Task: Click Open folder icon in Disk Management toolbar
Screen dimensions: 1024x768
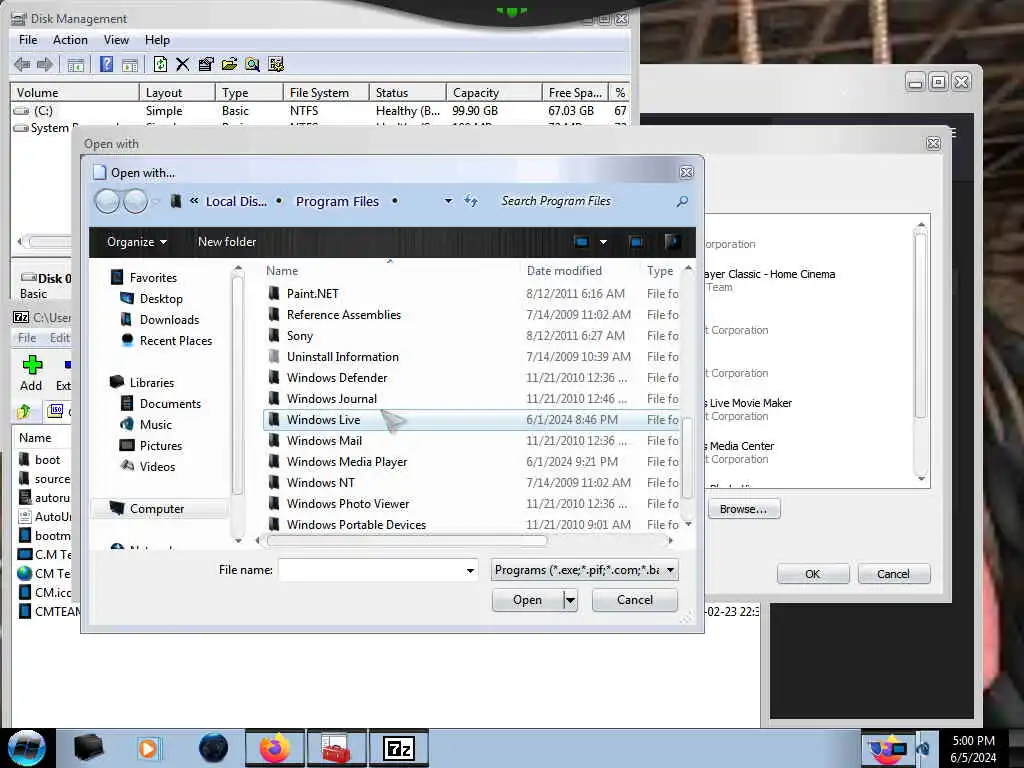Action: point(229,64)
